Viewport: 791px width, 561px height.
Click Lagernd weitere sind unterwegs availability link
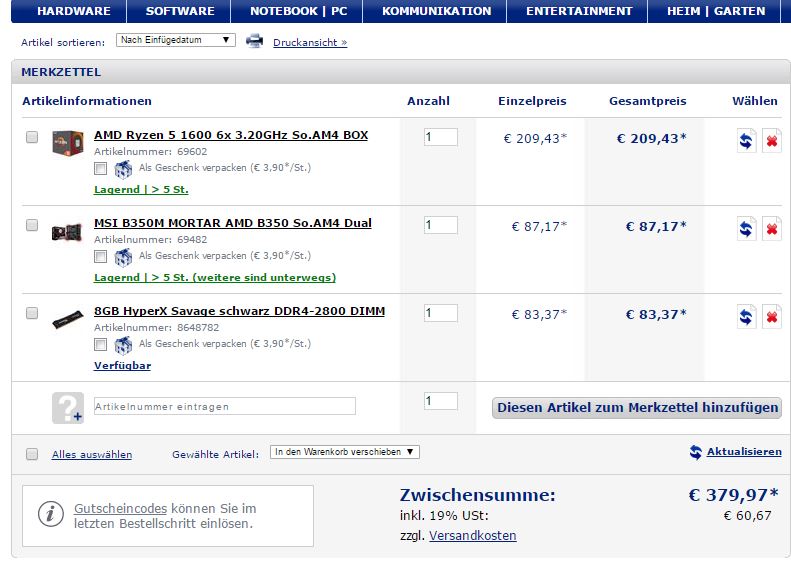(x=215, y=277)
